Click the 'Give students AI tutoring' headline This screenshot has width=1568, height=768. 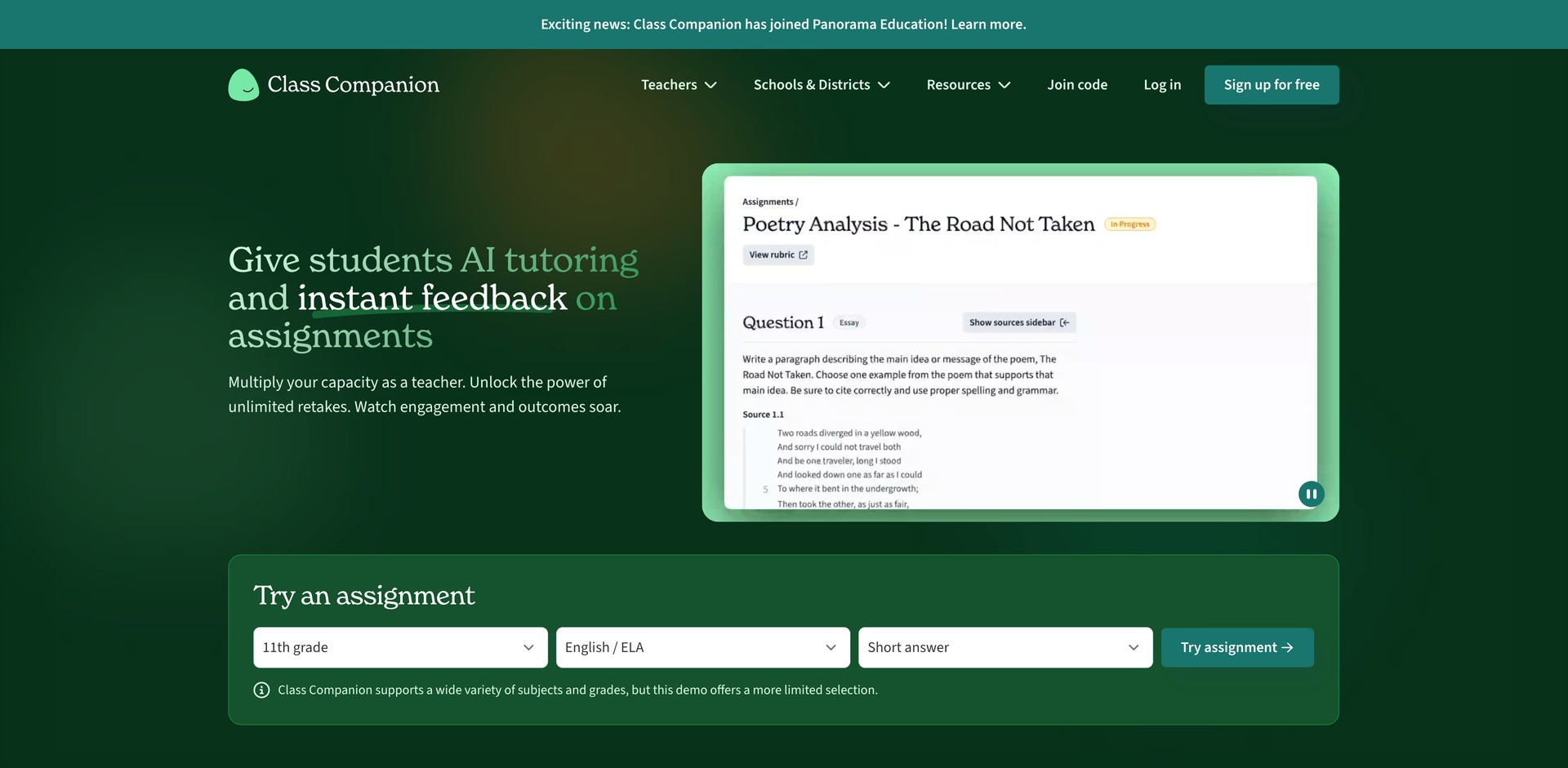(434, 298)
